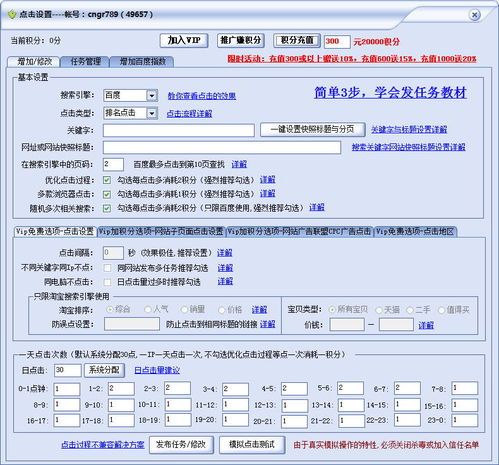Select the Vip免费选项-点击设置 tab
Screen dimensions: 499x465
point(55,232)
